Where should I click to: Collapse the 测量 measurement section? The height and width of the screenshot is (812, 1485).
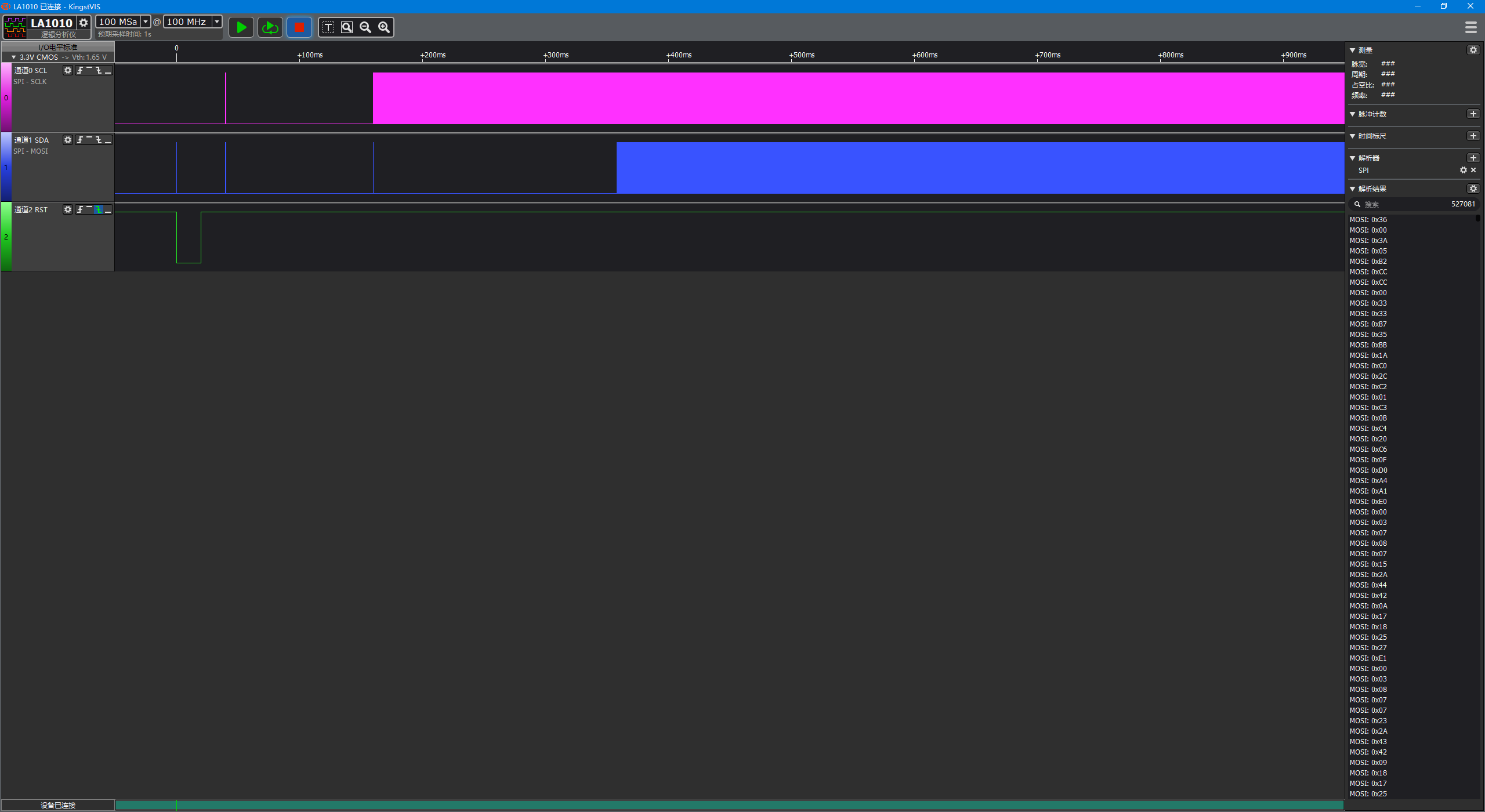tap(1353, 50)
